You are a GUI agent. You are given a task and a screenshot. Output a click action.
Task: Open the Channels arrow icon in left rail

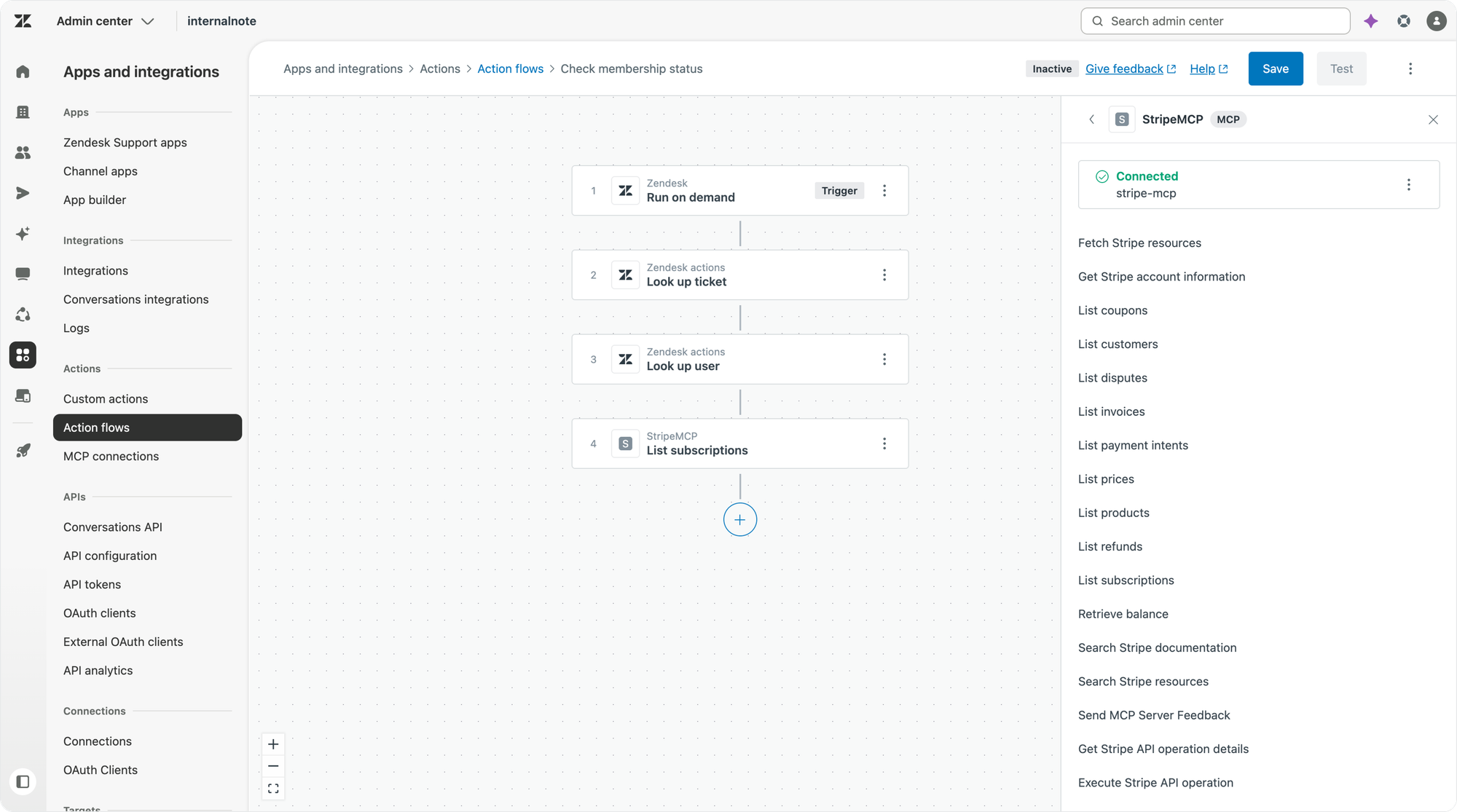coord(23,193)
